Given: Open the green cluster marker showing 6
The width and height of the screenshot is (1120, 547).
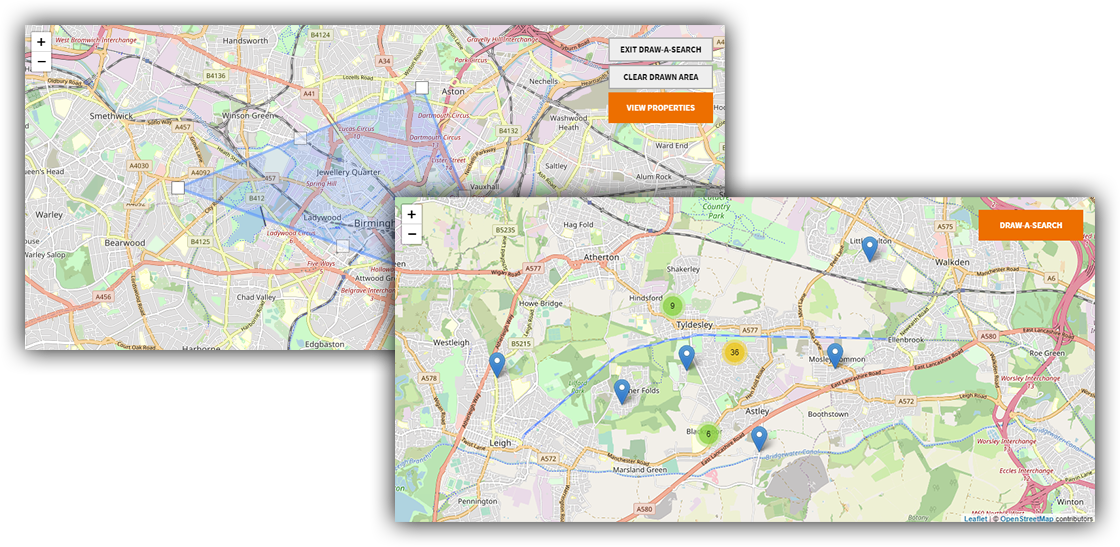Looking at the screenshot, I should tap(708, 433).
